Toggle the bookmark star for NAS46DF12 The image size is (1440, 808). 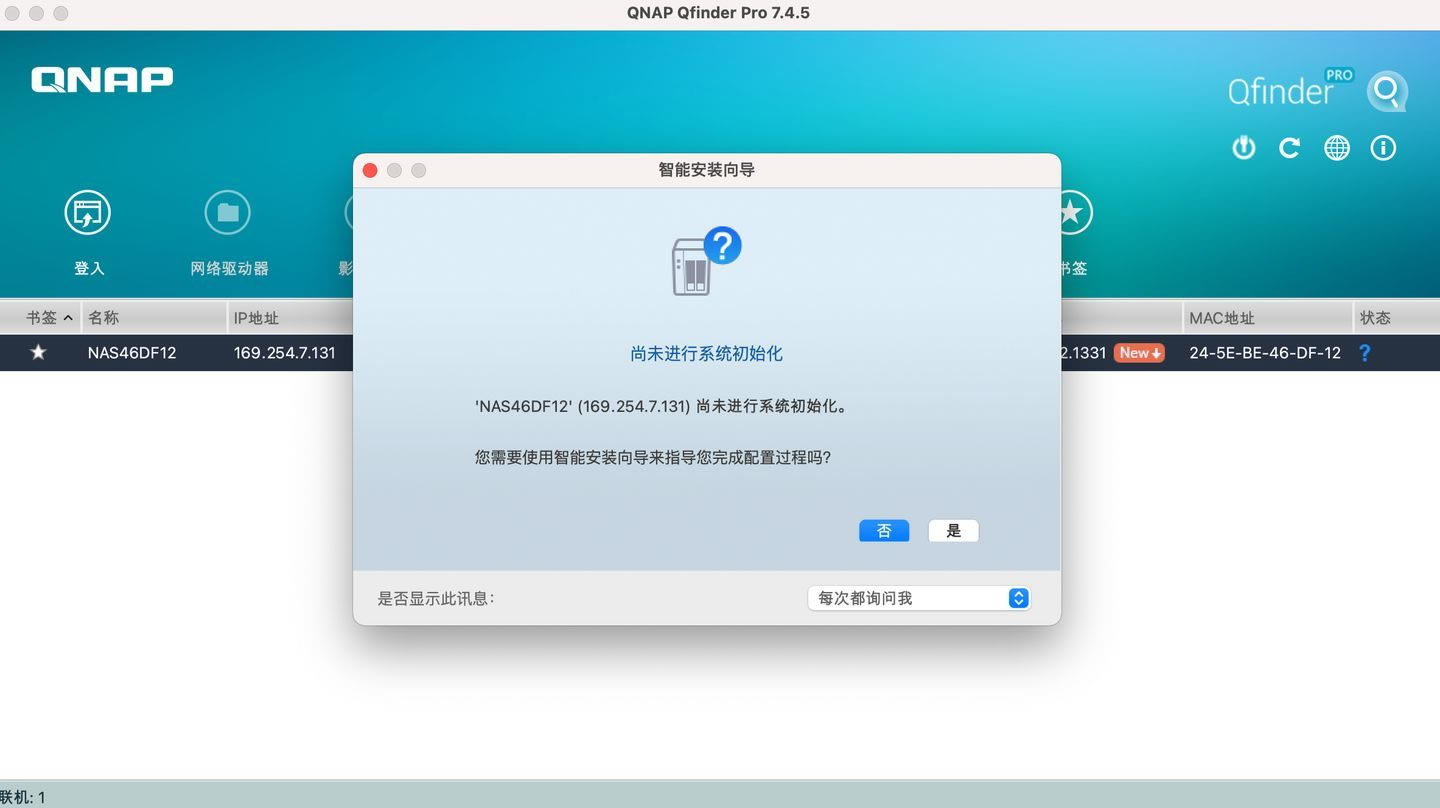tap(38, 352)
